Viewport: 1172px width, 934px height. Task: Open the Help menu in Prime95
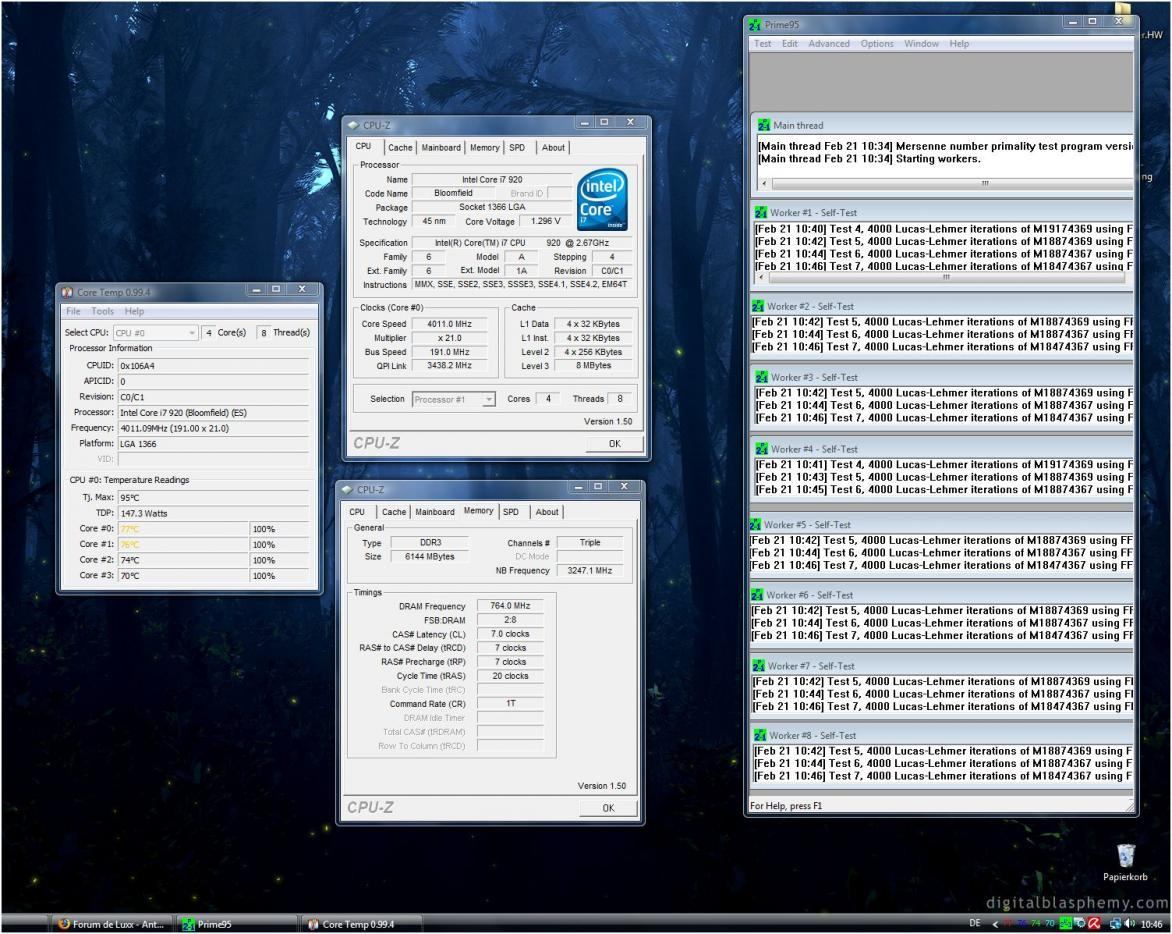[x=959, y=43]
